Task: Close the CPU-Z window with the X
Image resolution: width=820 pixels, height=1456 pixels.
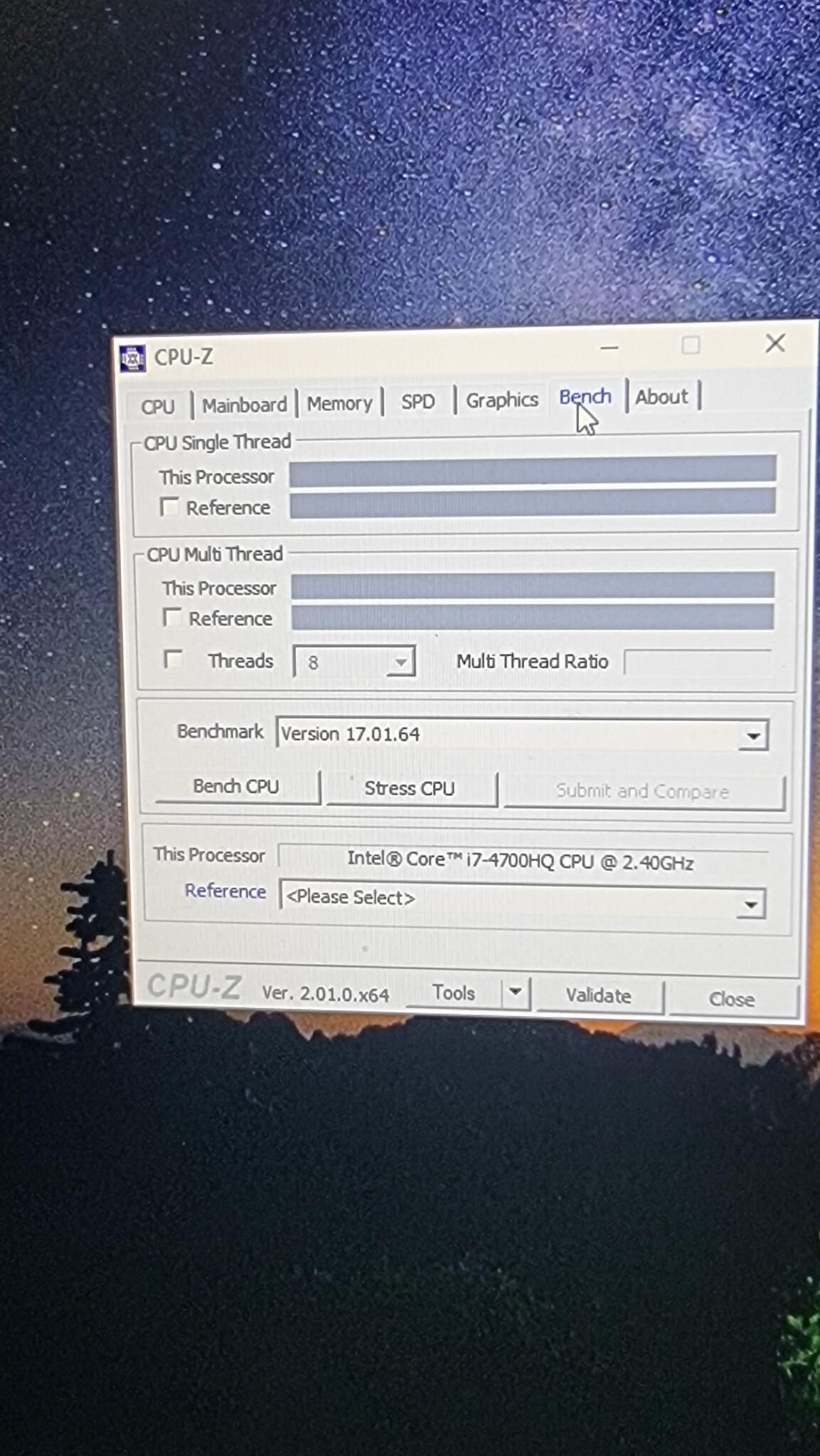Action: click(x=775, y=343)
